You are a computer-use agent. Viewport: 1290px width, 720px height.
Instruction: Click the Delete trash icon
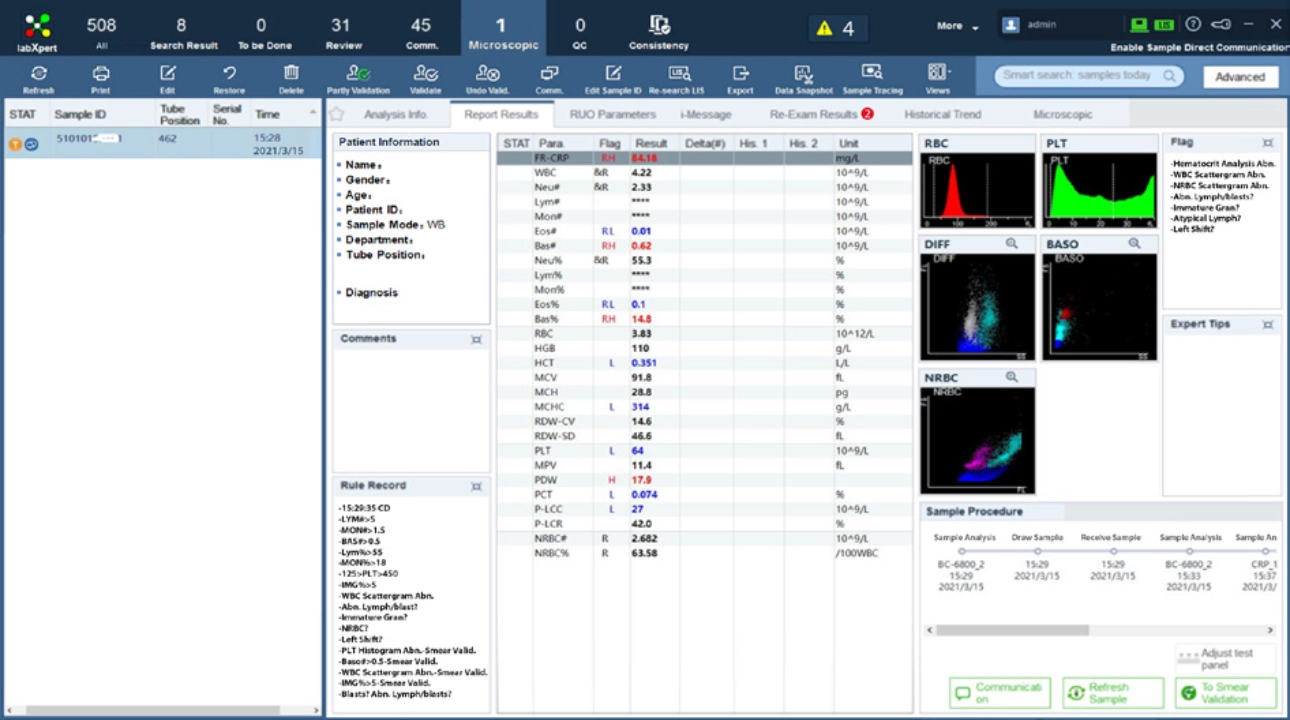[x=291, y=73]
